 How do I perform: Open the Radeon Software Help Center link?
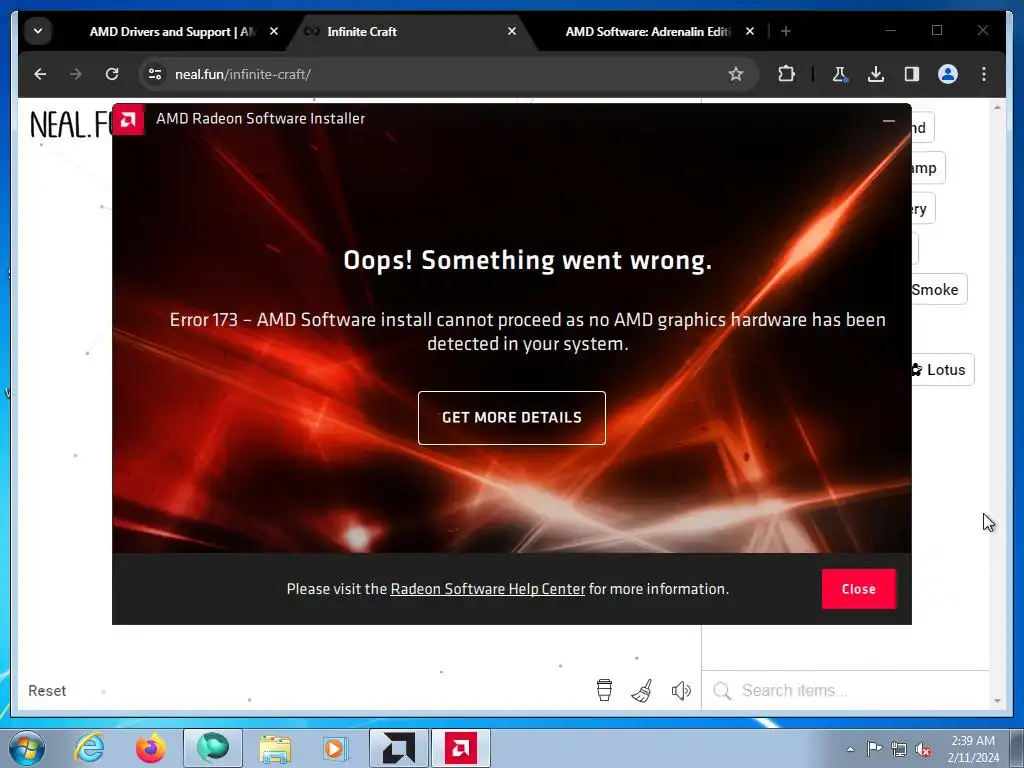coord(487,589)
